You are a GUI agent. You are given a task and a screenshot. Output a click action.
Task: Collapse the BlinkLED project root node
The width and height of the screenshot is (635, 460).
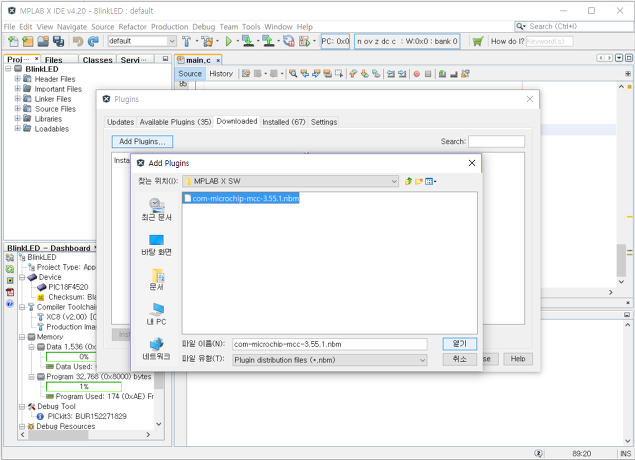(8, 69)
